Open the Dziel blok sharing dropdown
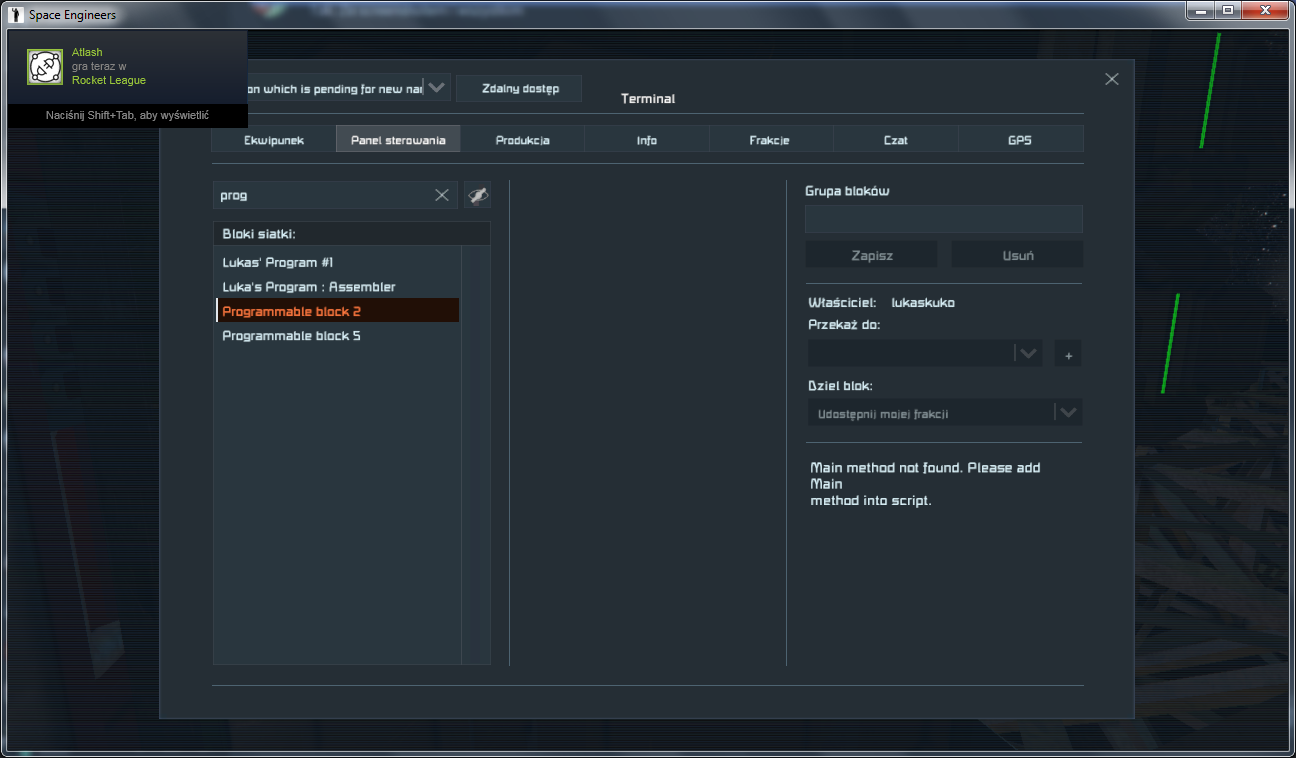 click(1068, 412)
